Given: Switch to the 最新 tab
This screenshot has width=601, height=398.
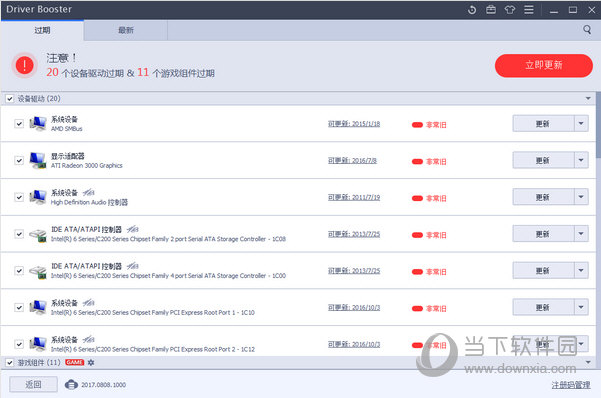Looking at the screenshot, I should 126,30.
